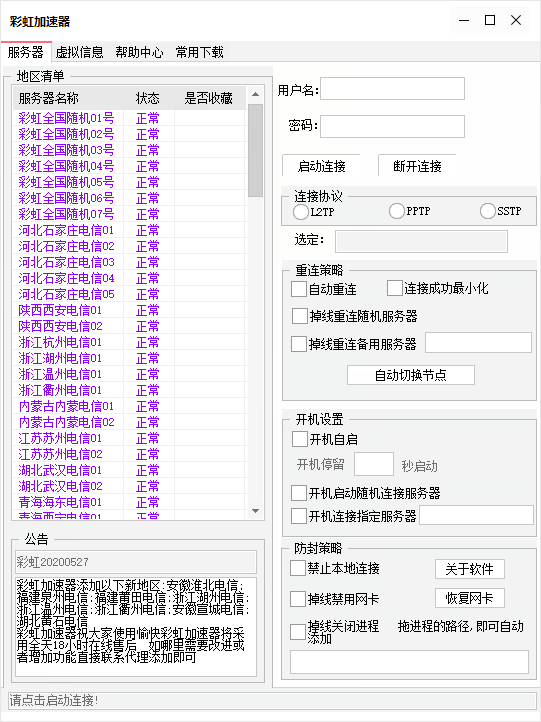
Task: Select server 彩虹全国随机02号
Action: [x=66, y=134]
